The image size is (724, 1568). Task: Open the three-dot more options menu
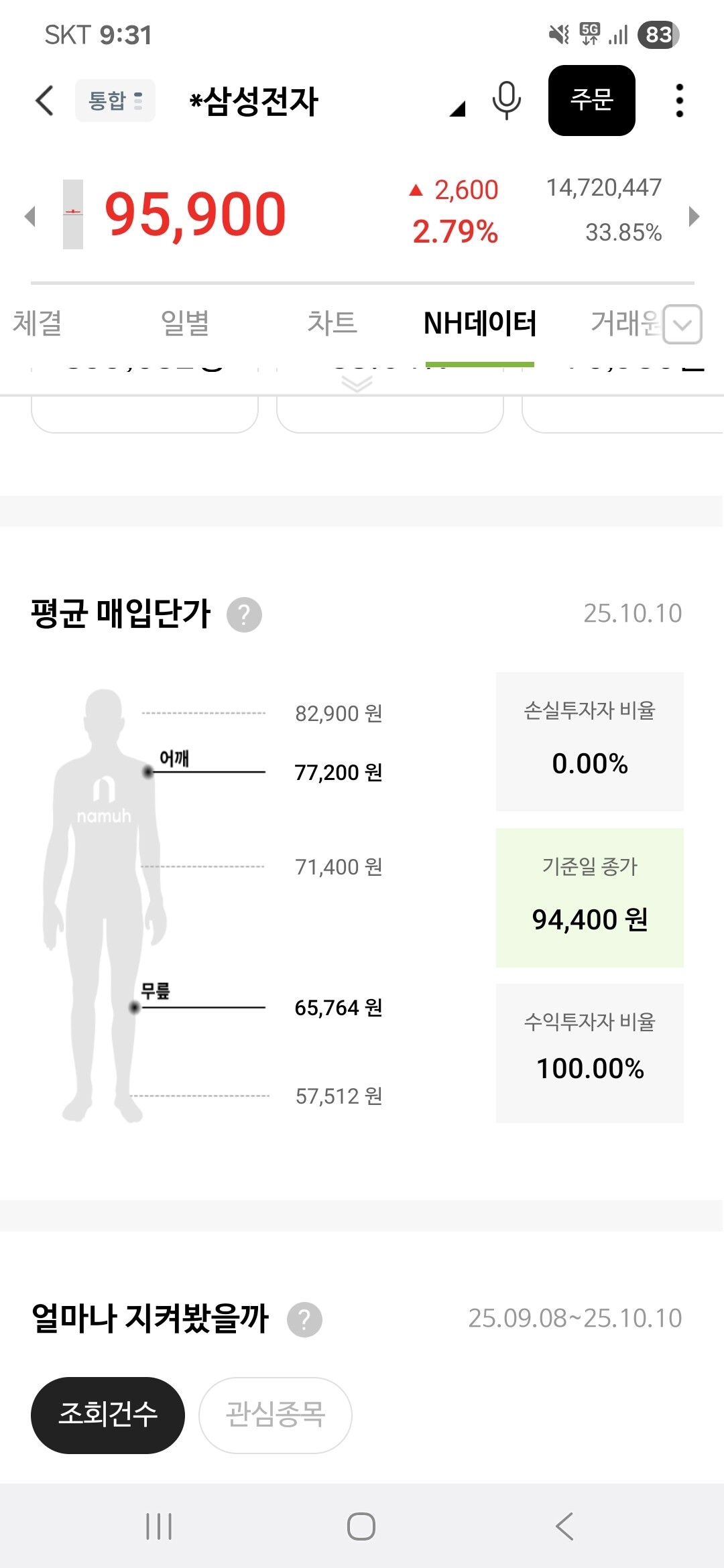[679, 101]
